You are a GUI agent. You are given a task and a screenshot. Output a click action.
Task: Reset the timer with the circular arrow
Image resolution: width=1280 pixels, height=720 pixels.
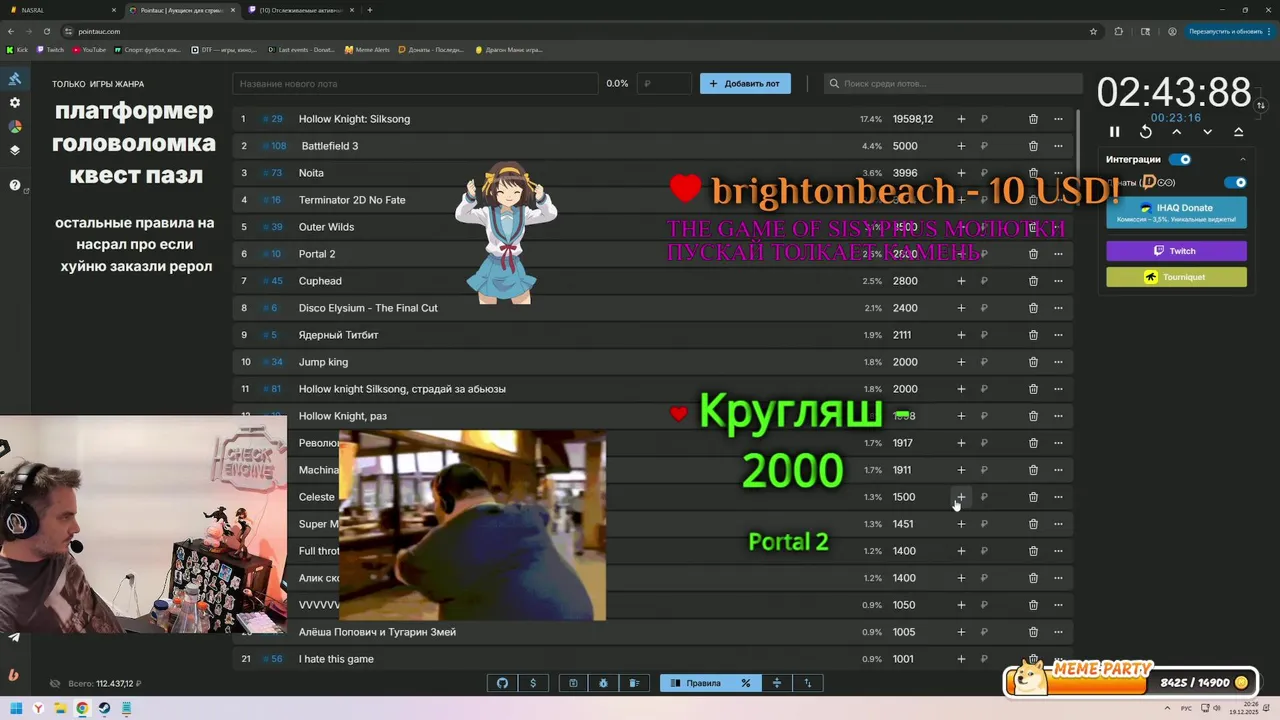tap(1146, 132)
